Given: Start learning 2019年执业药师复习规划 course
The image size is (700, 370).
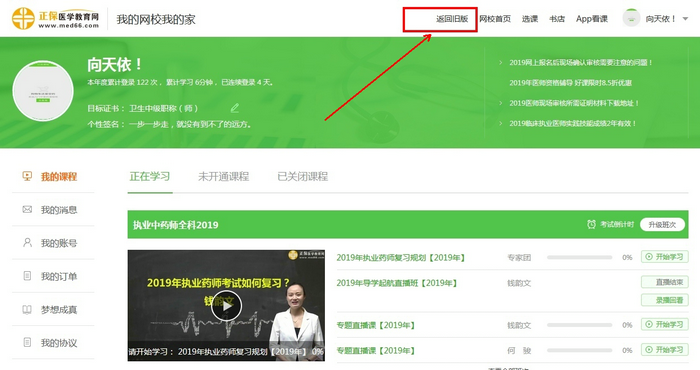Looking at the screenshot, I should coord(665,257).
